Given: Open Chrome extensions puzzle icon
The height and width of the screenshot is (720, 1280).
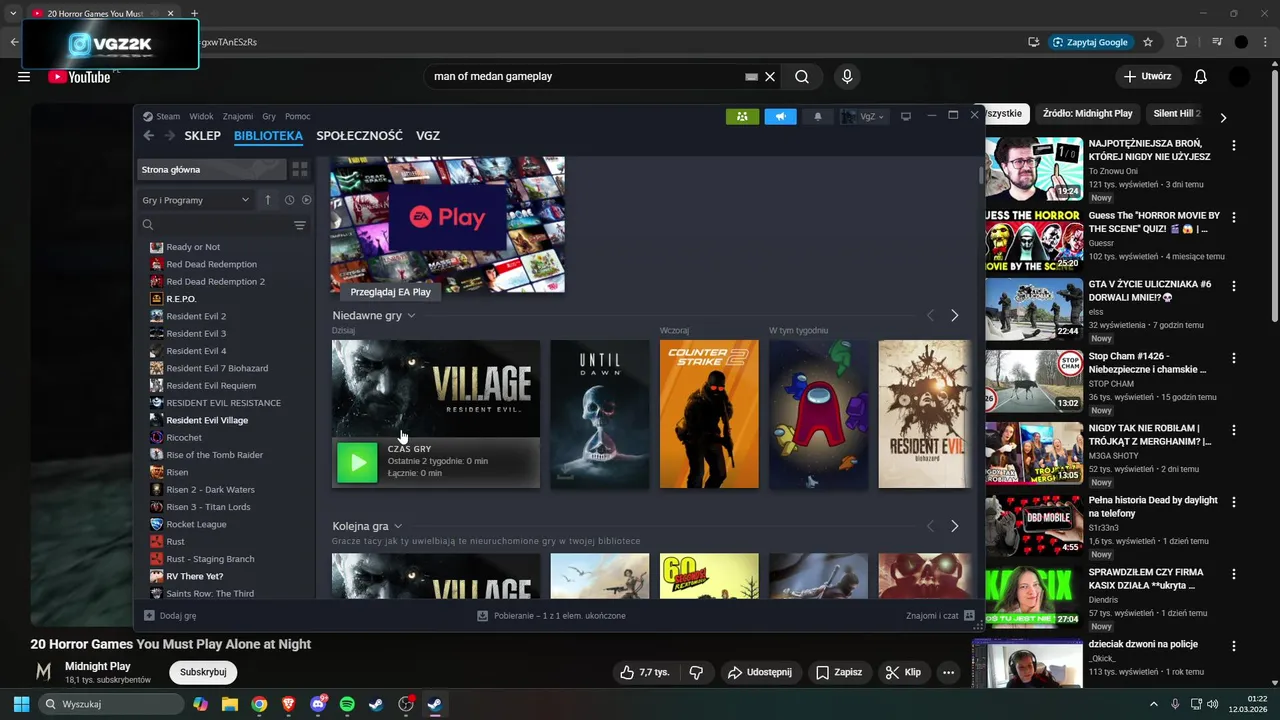Looking at the screenshot, I should (x=1181, y=42).
